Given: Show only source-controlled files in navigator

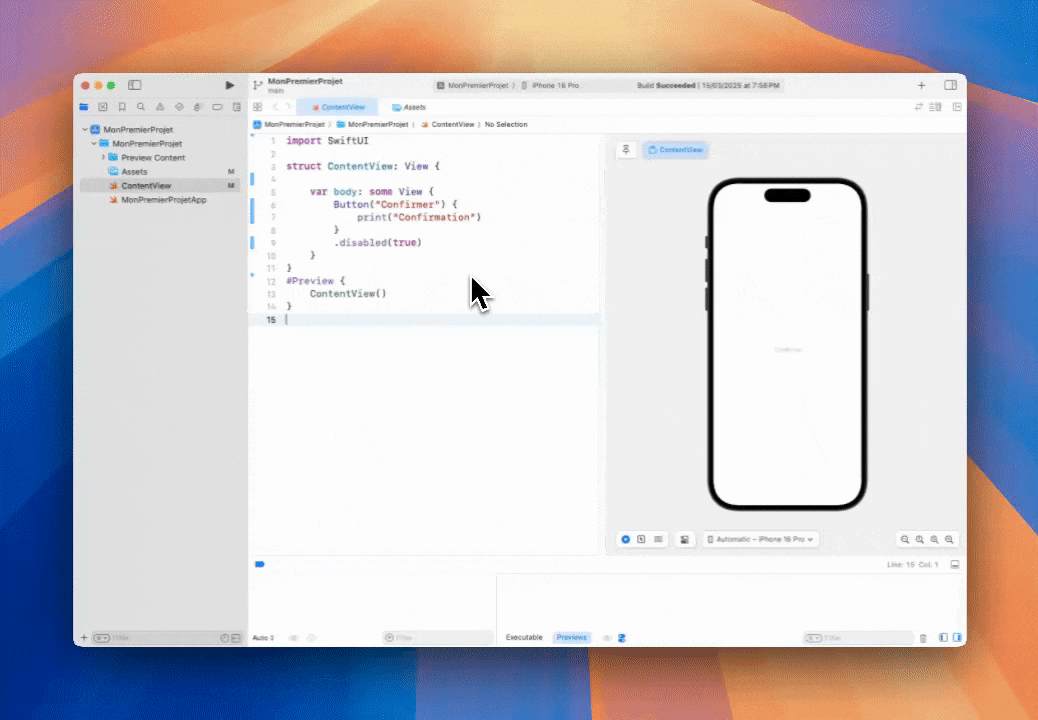Looking at the screenshot, I should coord(236,638).
